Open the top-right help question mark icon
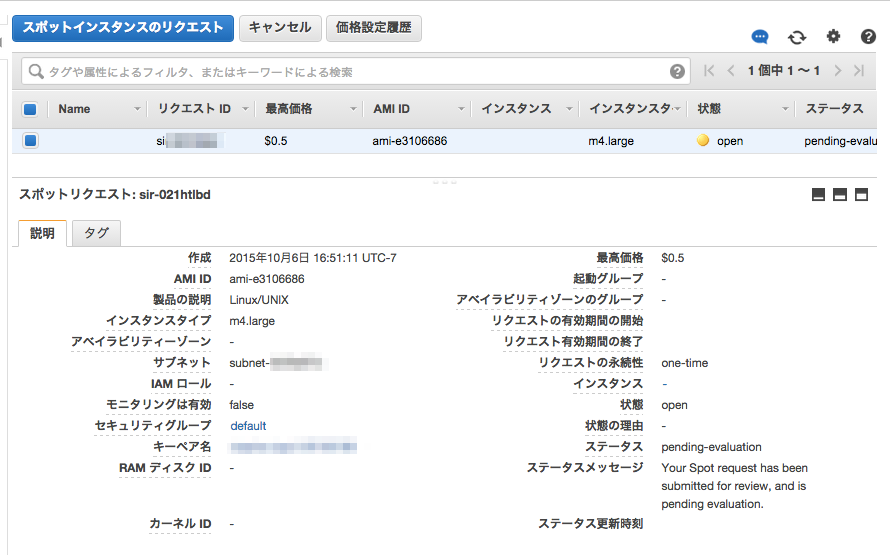Viewport: 890px width, 555px height. 868,37
